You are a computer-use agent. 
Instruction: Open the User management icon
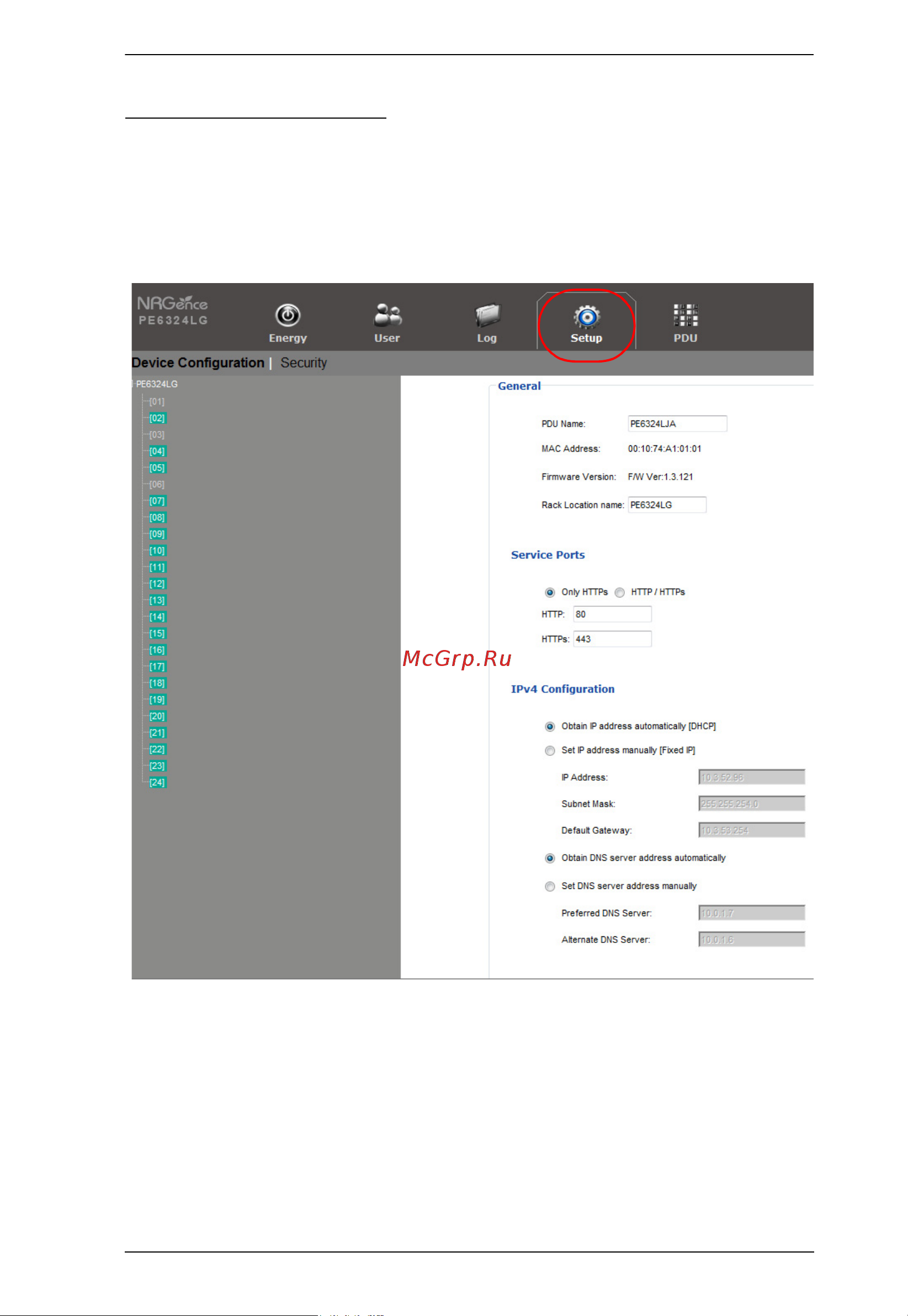(x=387, y=315)
